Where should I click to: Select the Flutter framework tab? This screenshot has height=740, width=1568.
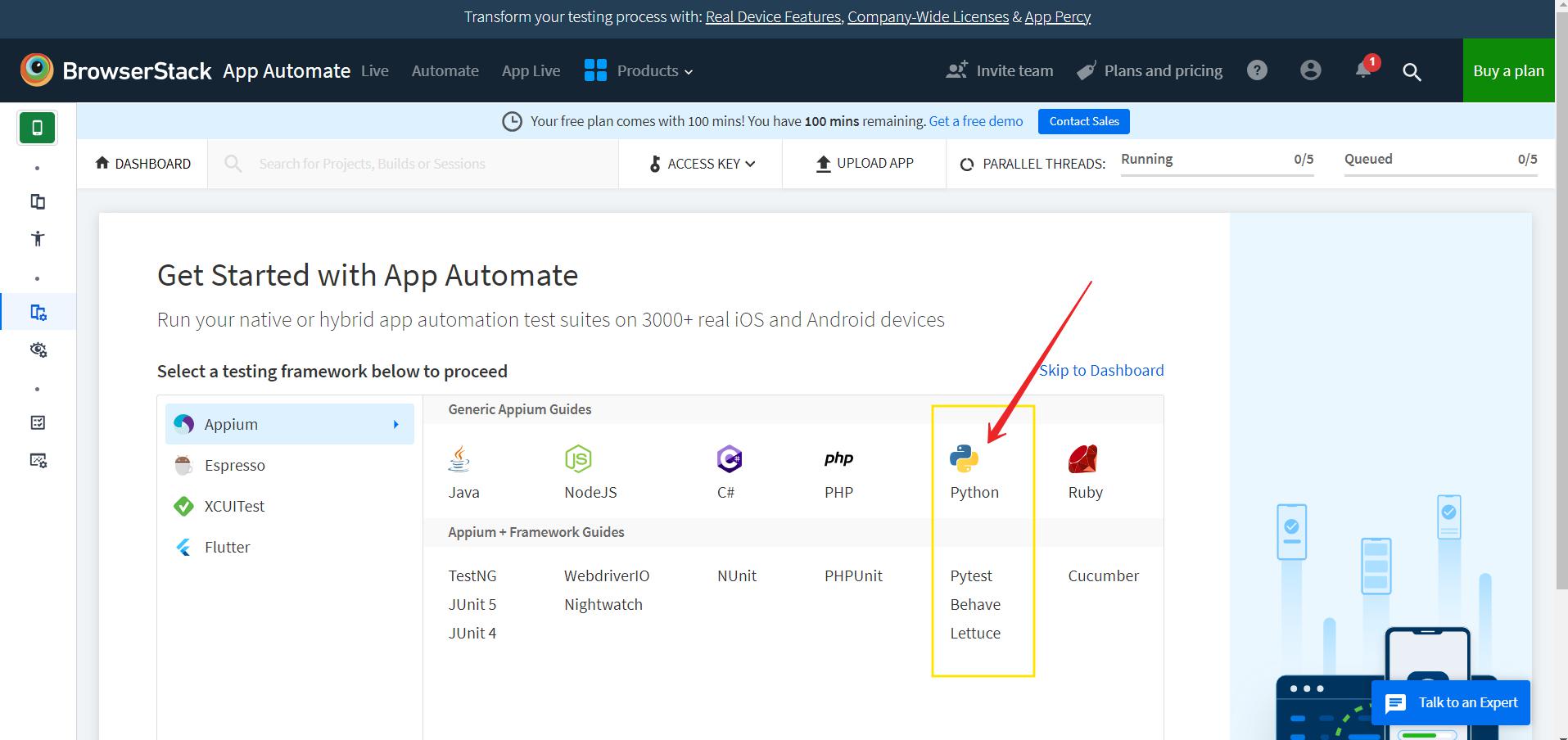[290, 547]
